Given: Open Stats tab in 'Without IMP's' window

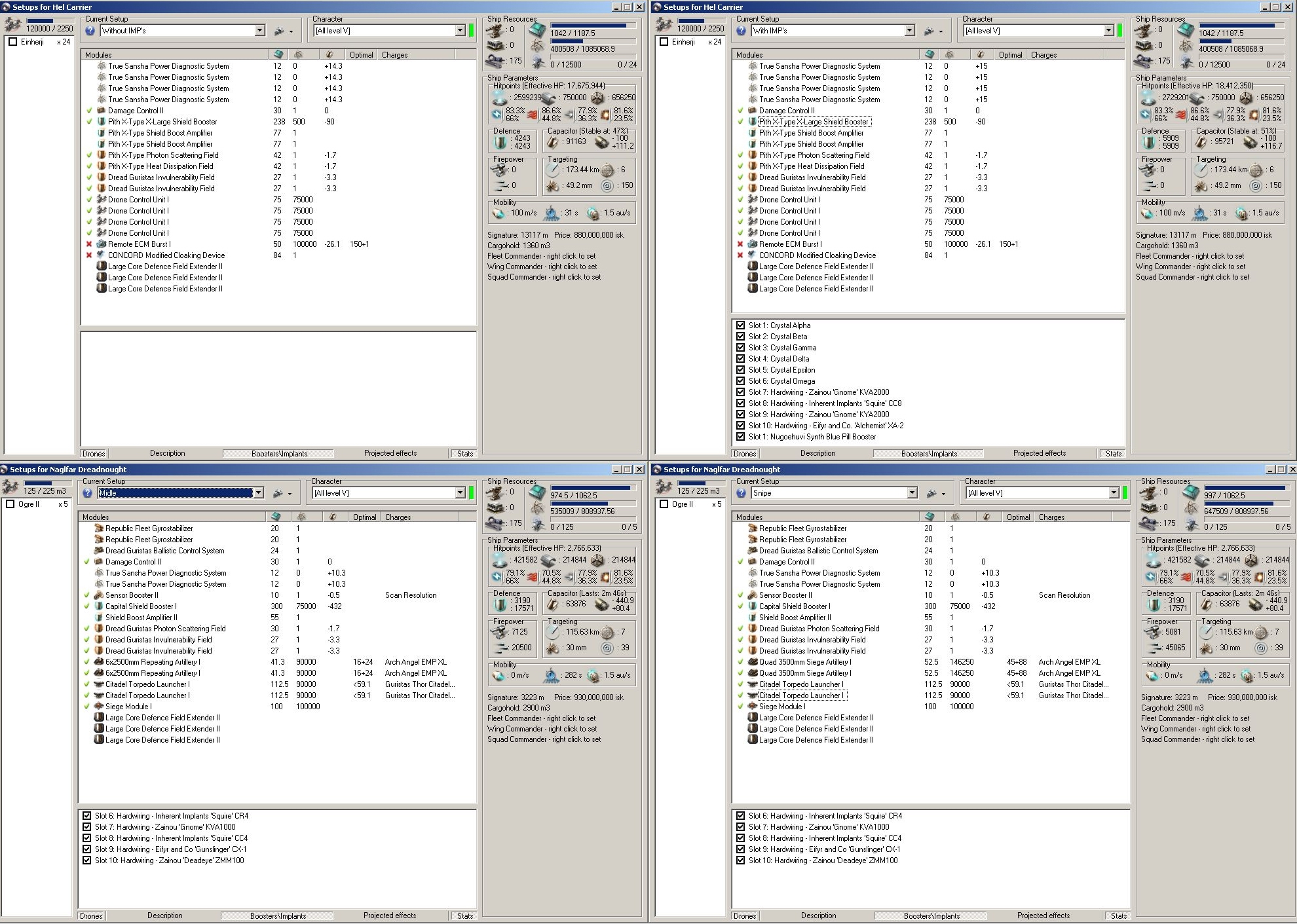Looking at the screenshot, I should click(465, 453).
